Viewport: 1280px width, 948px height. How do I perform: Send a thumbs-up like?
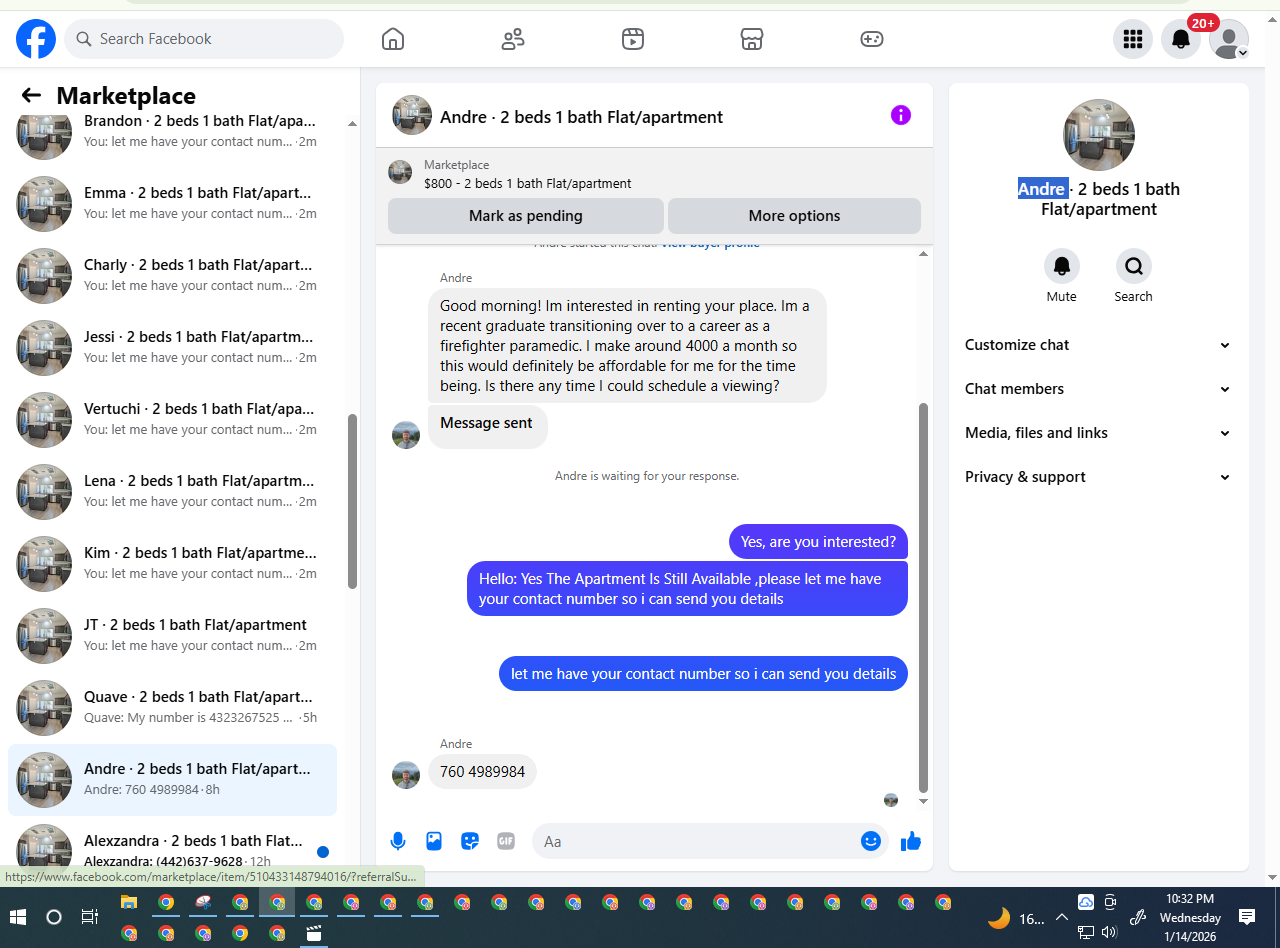pyautogui.click(x=911, y=841)
